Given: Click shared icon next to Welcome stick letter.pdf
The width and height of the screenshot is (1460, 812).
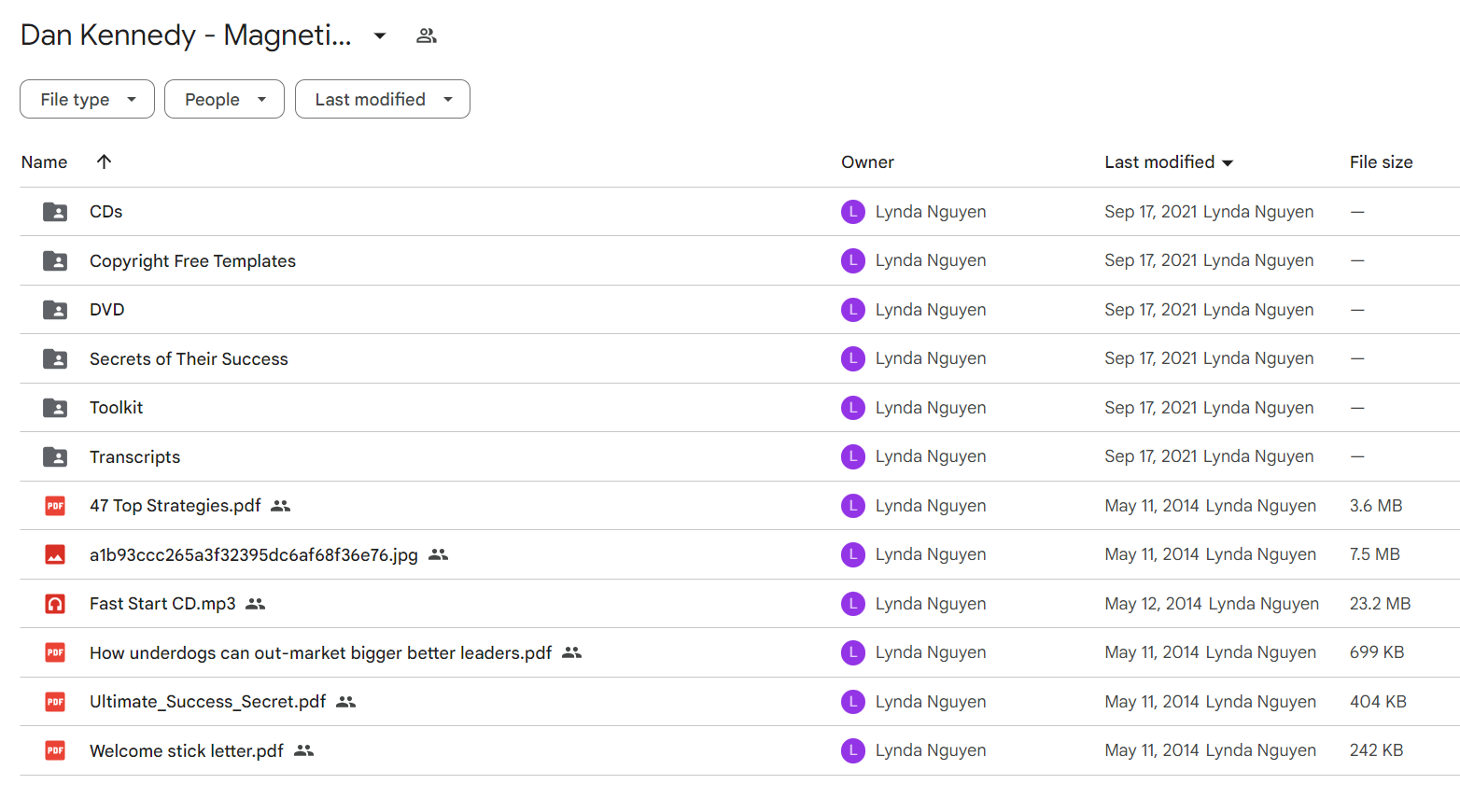Looking at the screenshot, I should click(x=304, y=750).
